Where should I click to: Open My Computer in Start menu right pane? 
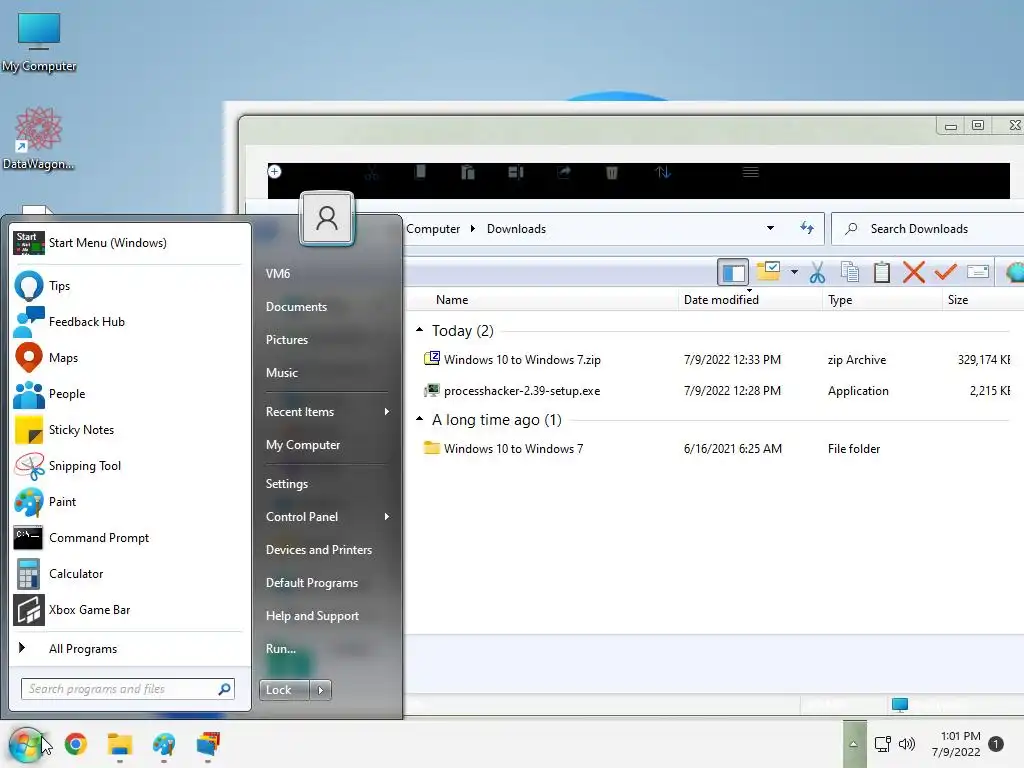point(303,445)
